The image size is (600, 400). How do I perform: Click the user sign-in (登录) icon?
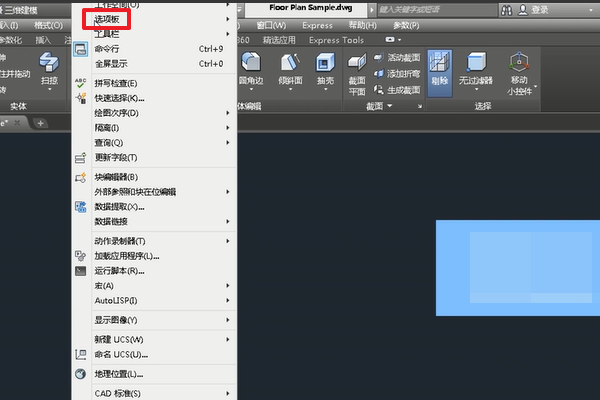(x=523, y=10)
